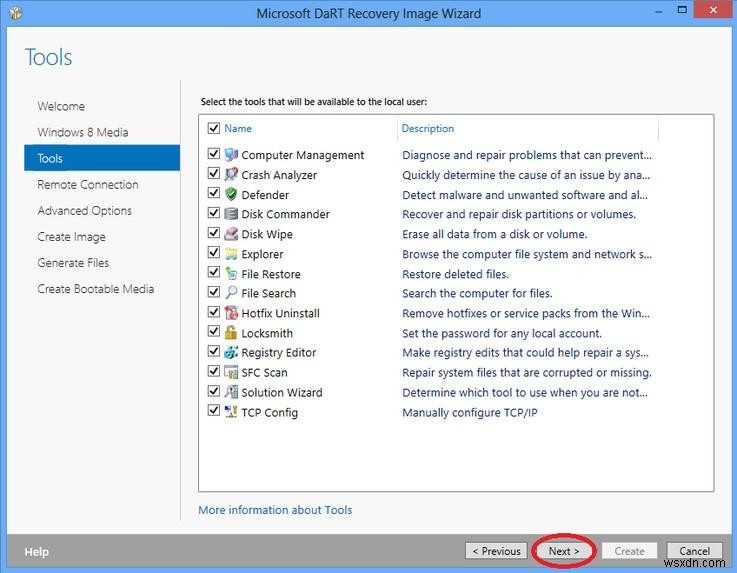Toggle the select-all checkbox beside Name

click(213, 128)
